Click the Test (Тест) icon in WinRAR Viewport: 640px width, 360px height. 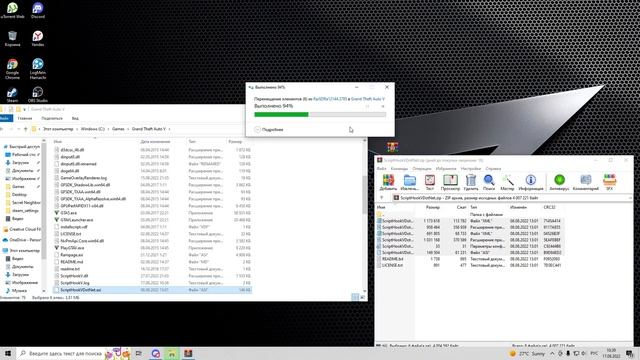click(430, 182)
